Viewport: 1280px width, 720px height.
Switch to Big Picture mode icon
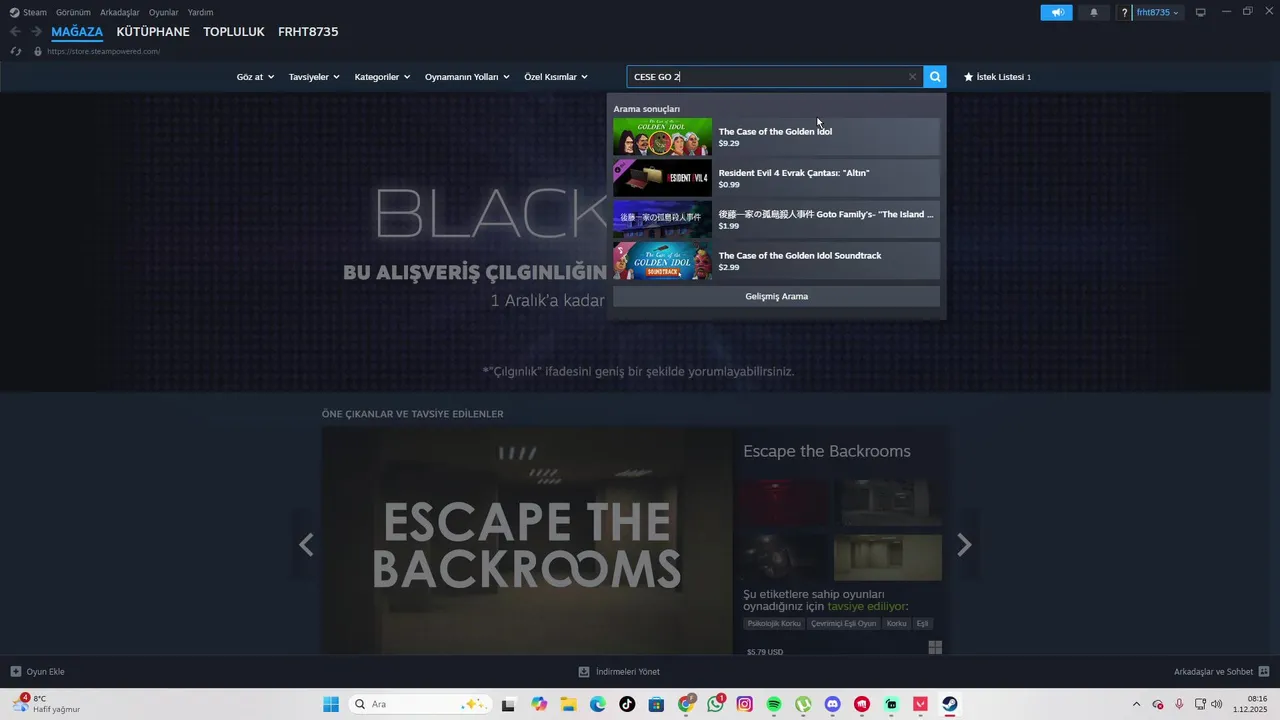click(1201, 13)
